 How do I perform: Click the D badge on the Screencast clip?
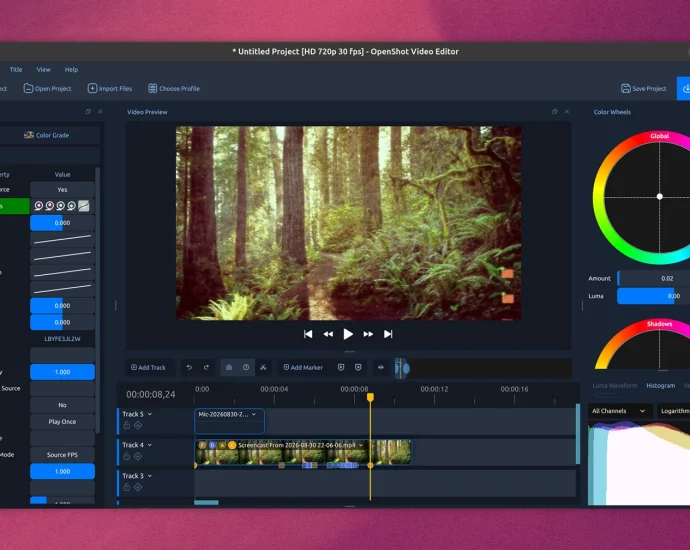213,445
